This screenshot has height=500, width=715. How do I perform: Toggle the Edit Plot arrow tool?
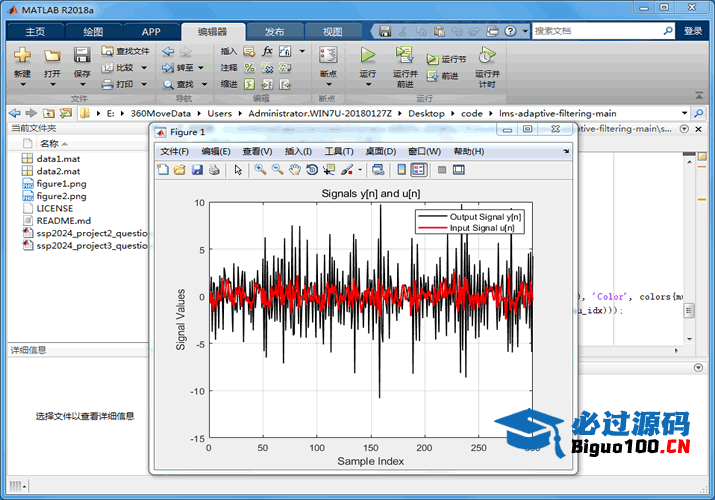pyautogui.click(x=238, y=170)
